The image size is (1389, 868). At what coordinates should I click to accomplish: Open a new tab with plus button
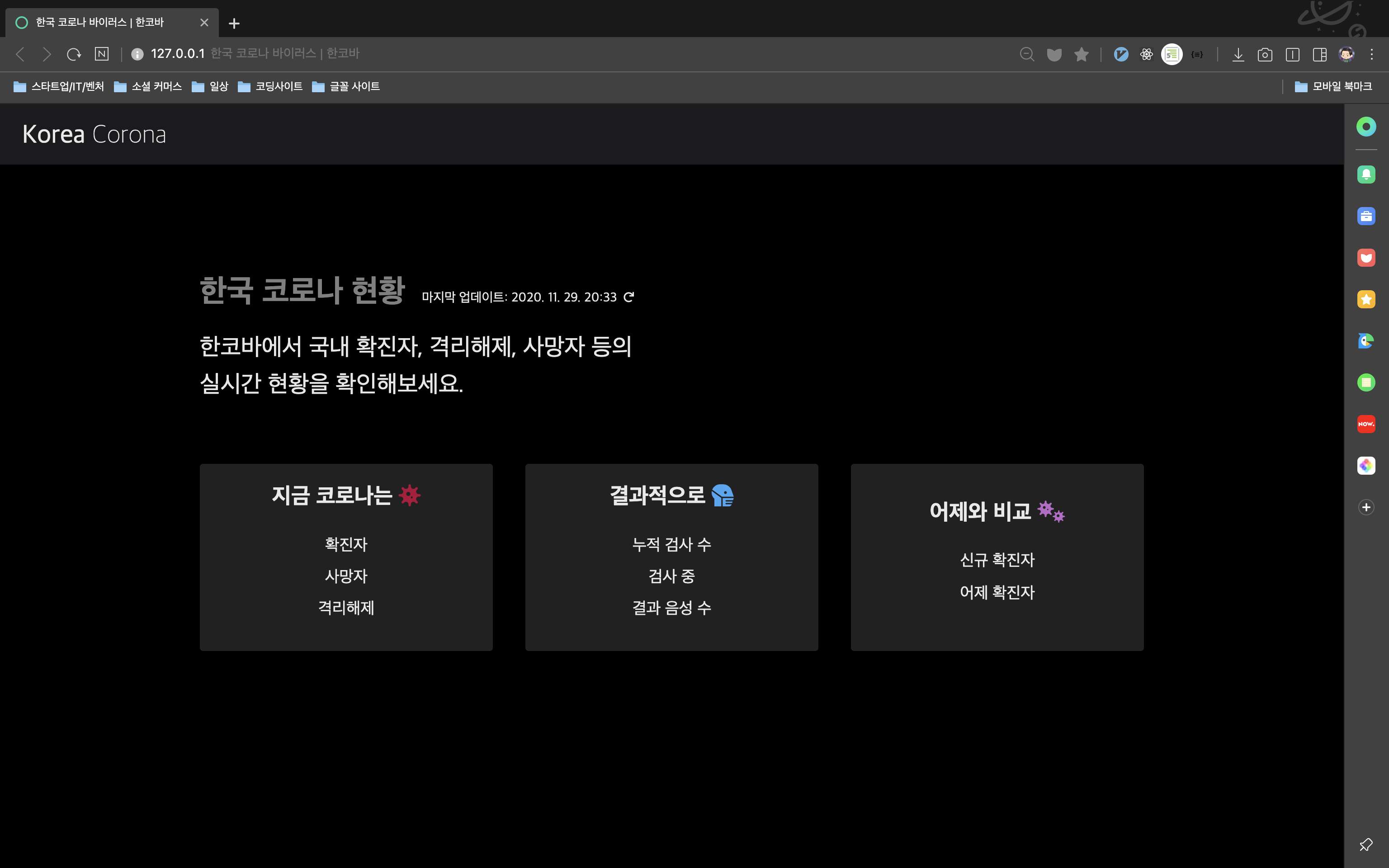[x=234, y=24]
